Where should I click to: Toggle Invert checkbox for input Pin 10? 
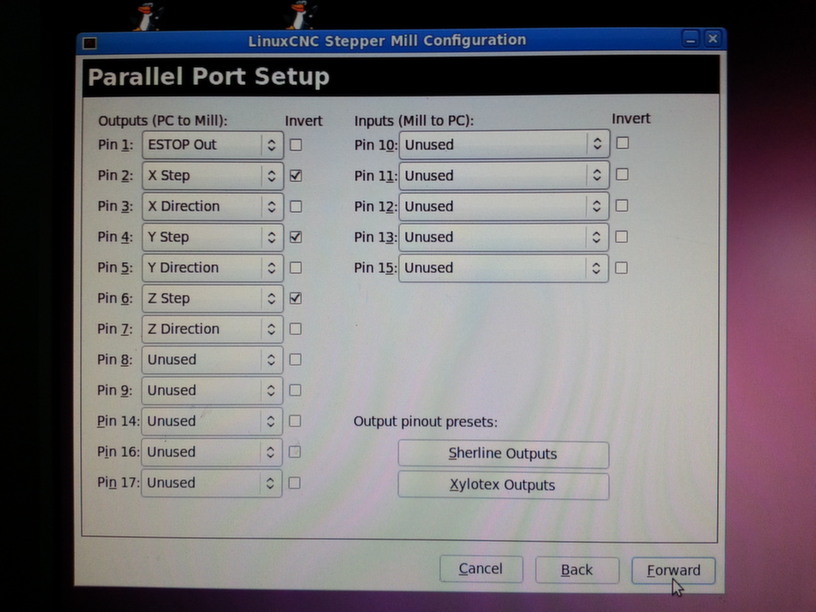(x=622, y=143)
